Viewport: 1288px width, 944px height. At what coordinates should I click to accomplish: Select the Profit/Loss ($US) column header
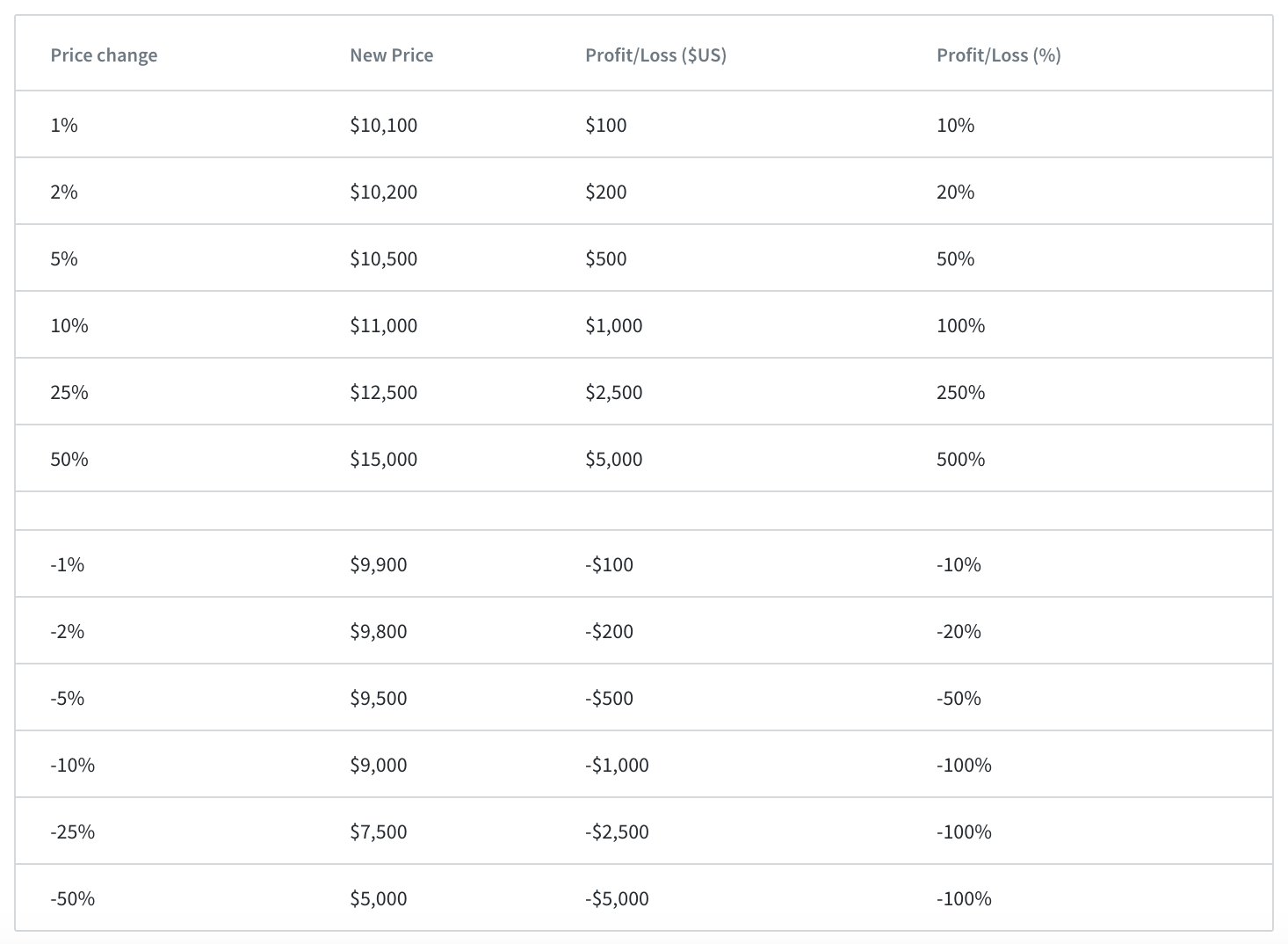click(x=655, y=55)
